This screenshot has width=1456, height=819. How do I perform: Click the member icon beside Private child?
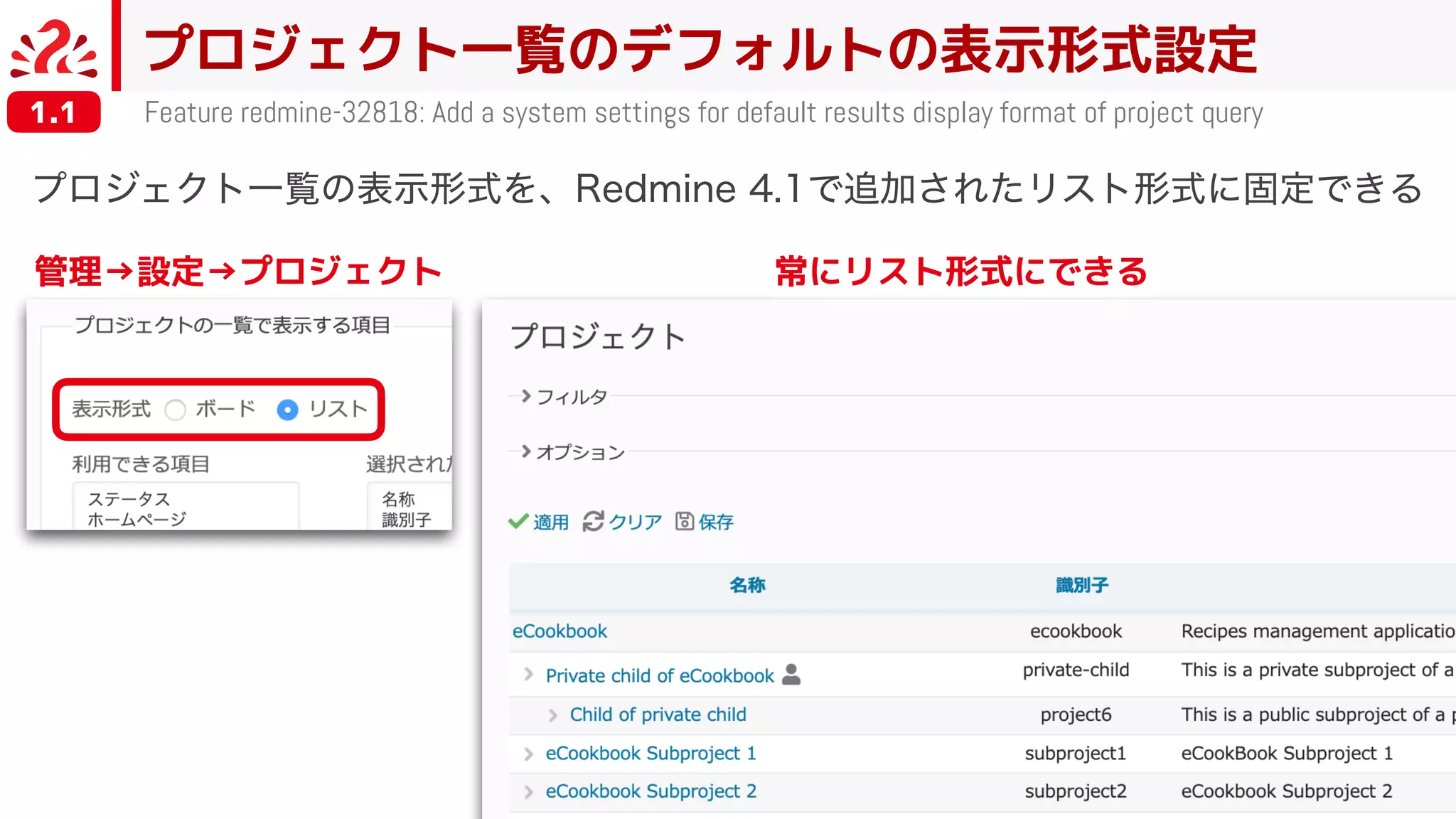point(791,674)
